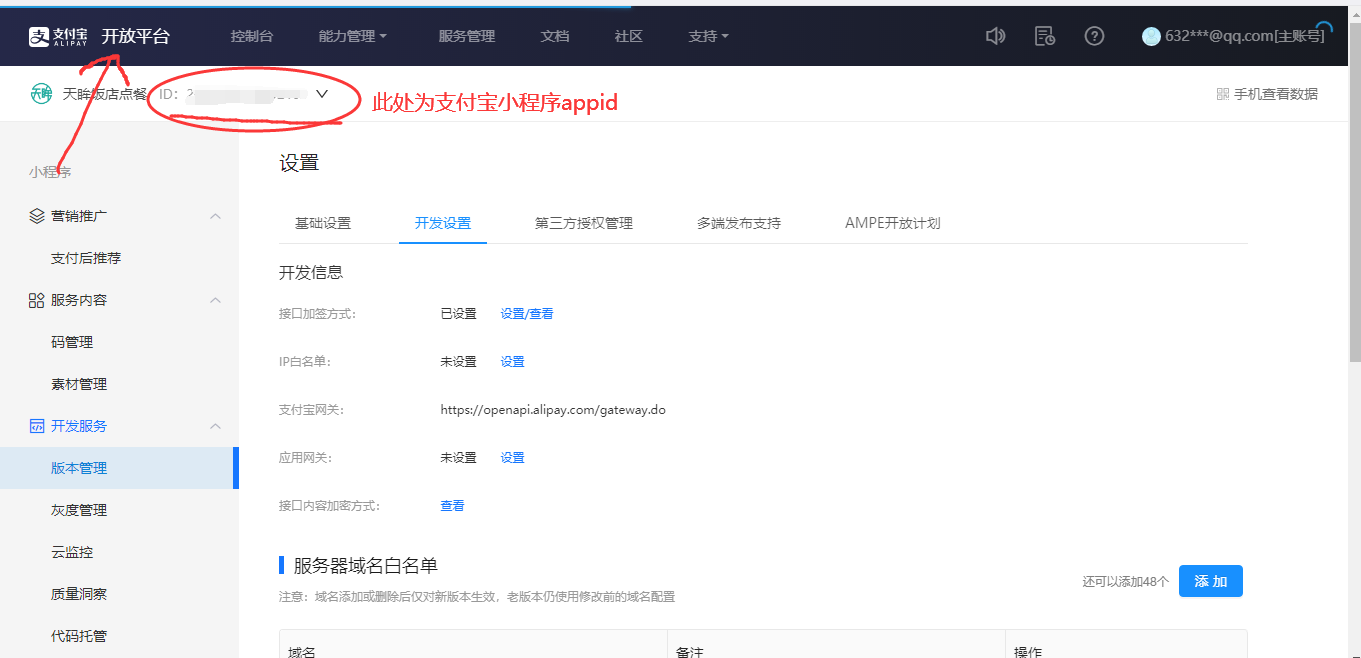Open 素材管理 in the sidebar
The width and height of the screenshot is (1361, 658).
point(79,384)
